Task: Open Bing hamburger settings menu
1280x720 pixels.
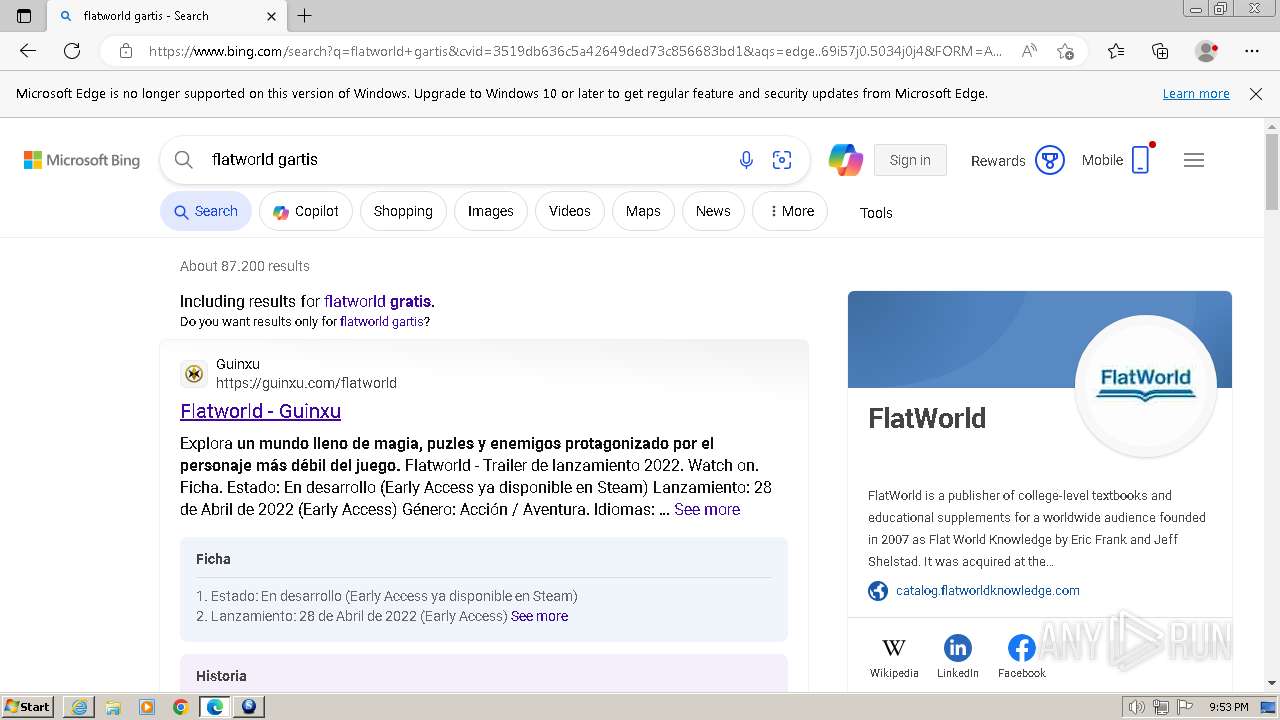Action: point(1194,160)
